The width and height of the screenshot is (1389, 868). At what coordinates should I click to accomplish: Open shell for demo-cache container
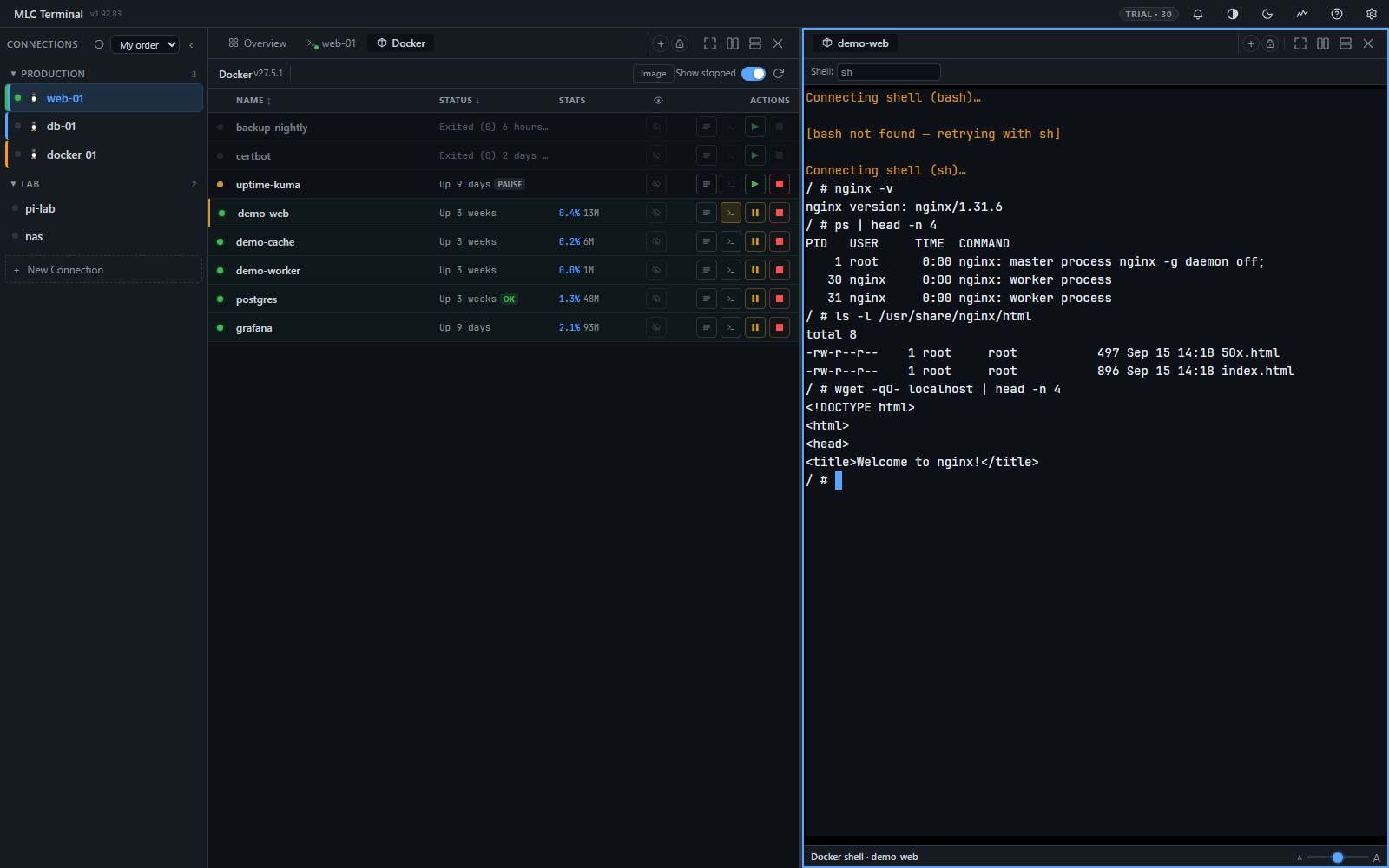click(x=731, y=241)
